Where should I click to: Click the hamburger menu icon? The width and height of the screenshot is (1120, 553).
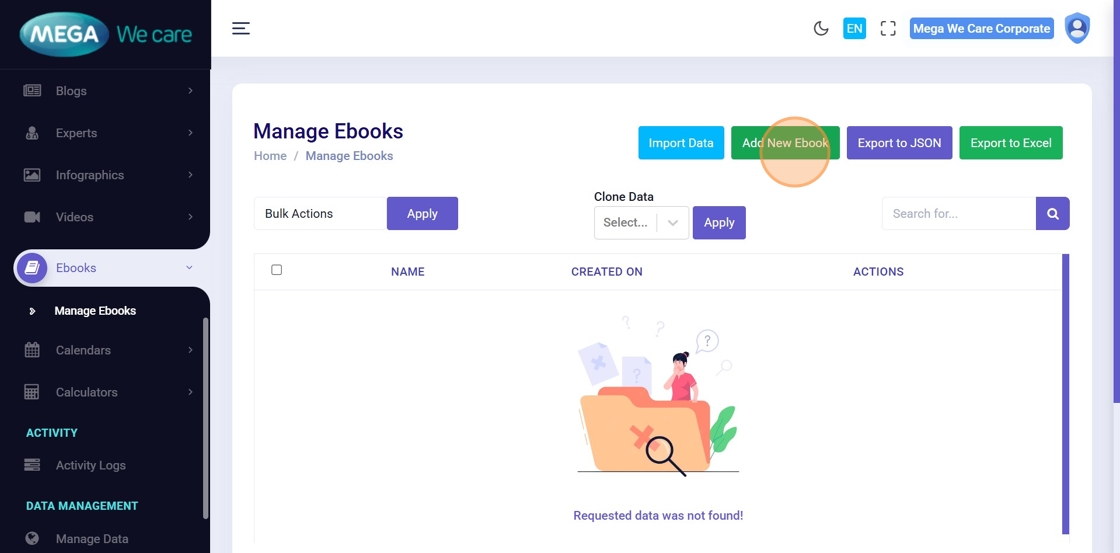[x=241, y=28]
